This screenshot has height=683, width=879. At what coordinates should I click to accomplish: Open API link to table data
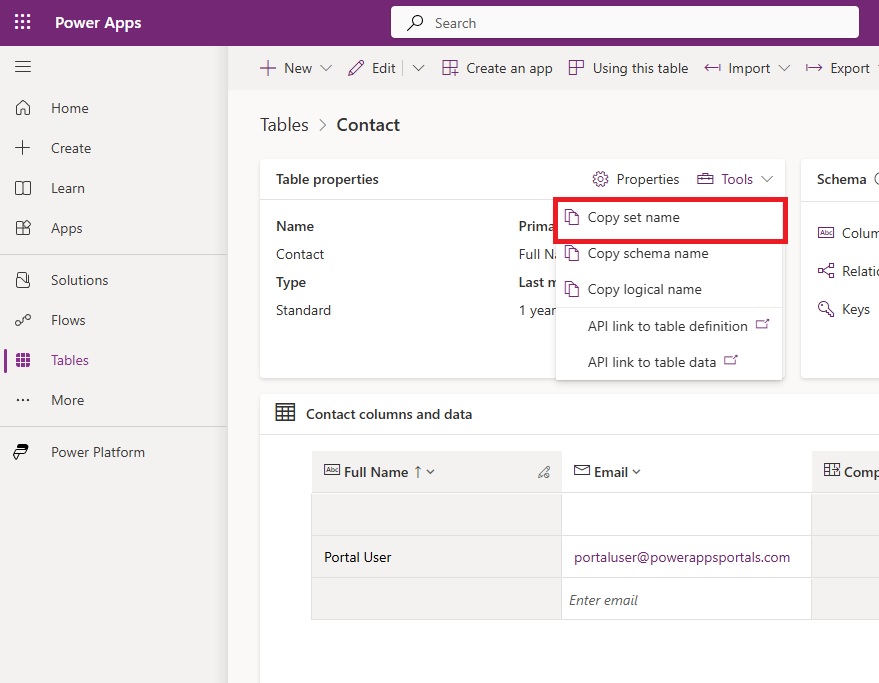pyautogui.click(x=669, y=362)
